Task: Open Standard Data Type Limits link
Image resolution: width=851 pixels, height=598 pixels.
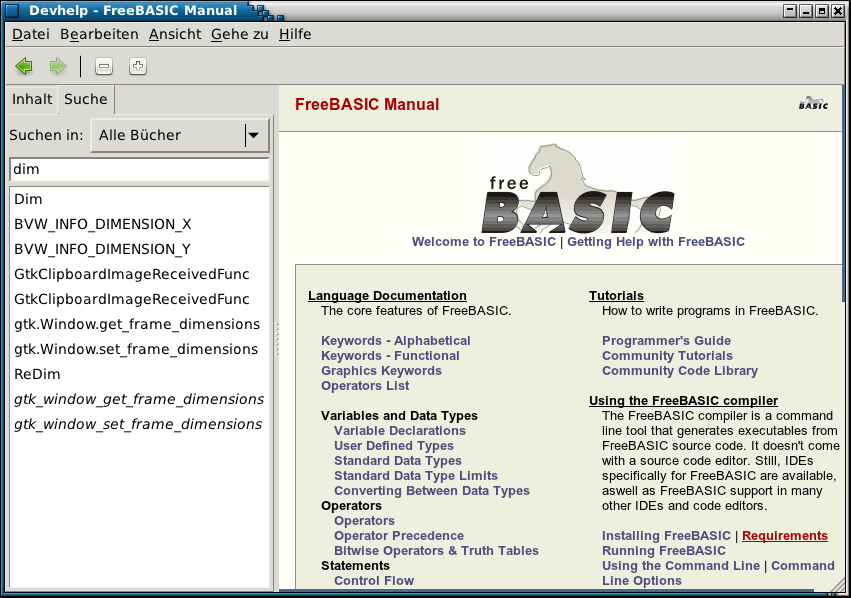Action: 416,476
